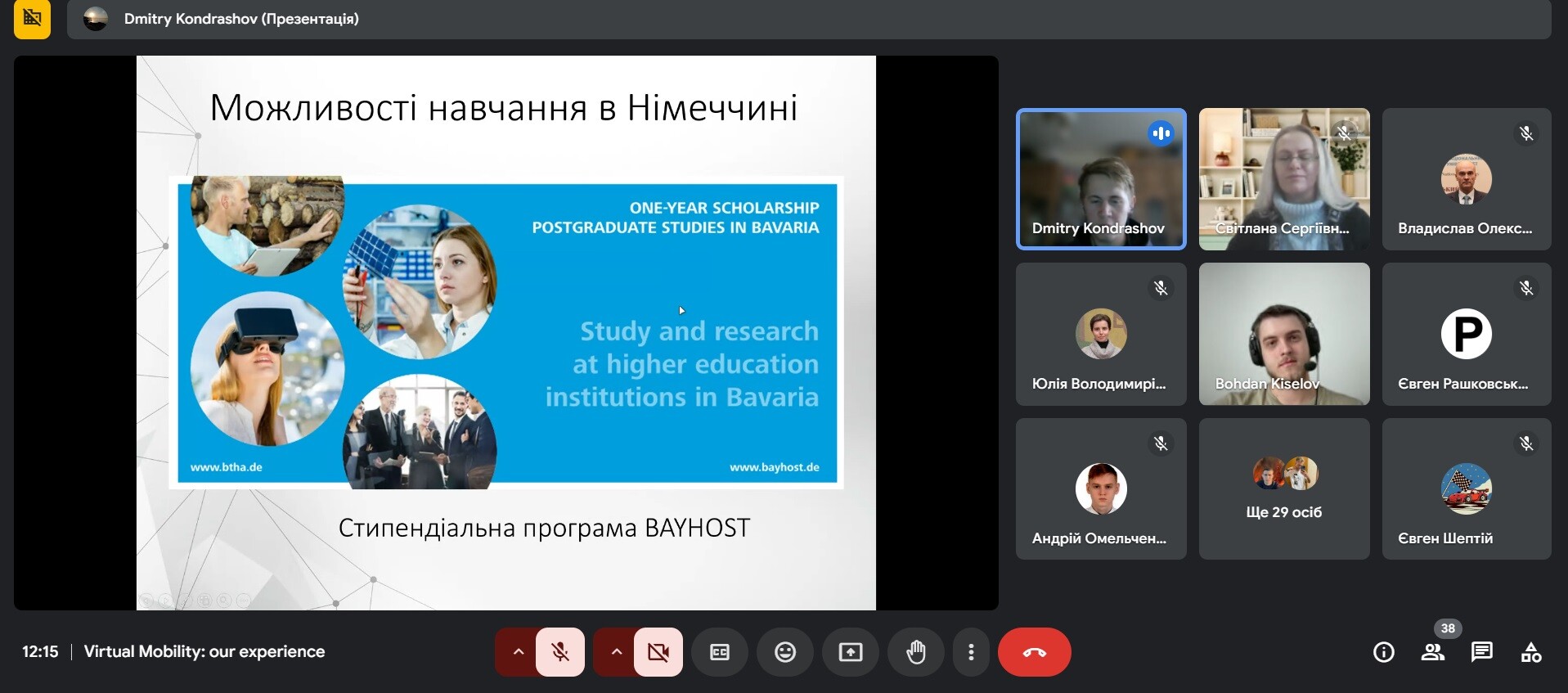Click muted mic icon on Світлана Сергіївн... tile
The width and height of the screenshot is (1568, 693).
pos(1344,133)
